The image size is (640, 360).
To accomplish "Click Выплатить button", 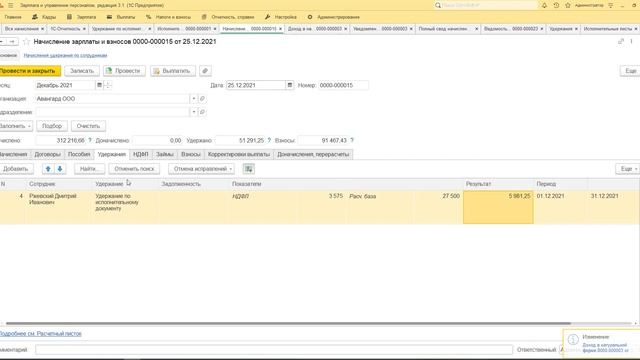I will point(173,71).
